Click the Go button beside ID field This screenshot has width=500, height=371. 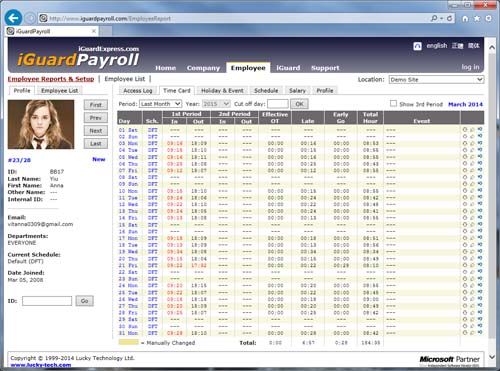coord(85,301)
